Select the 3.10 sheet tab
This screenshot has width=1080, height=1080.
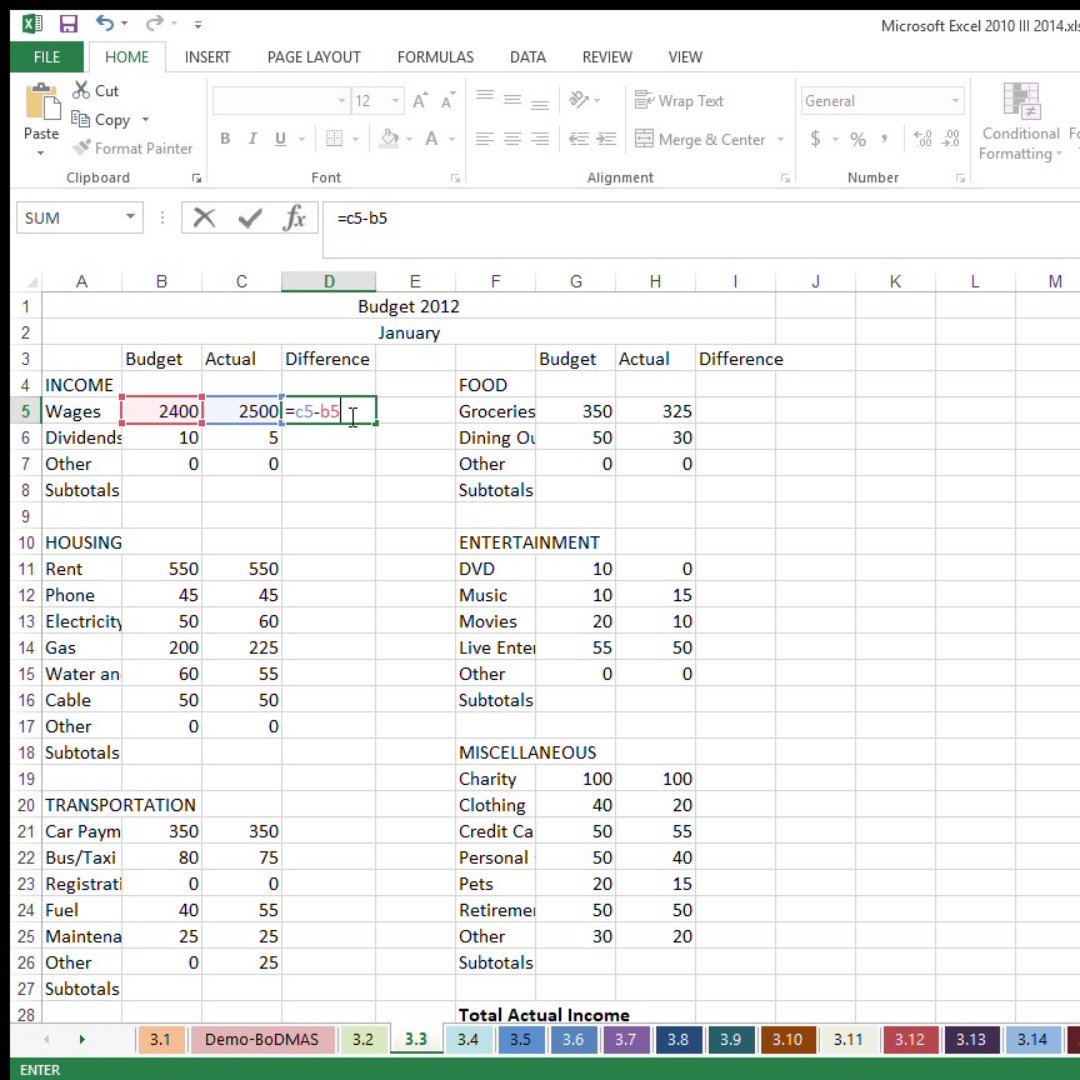pos(787,1039)
